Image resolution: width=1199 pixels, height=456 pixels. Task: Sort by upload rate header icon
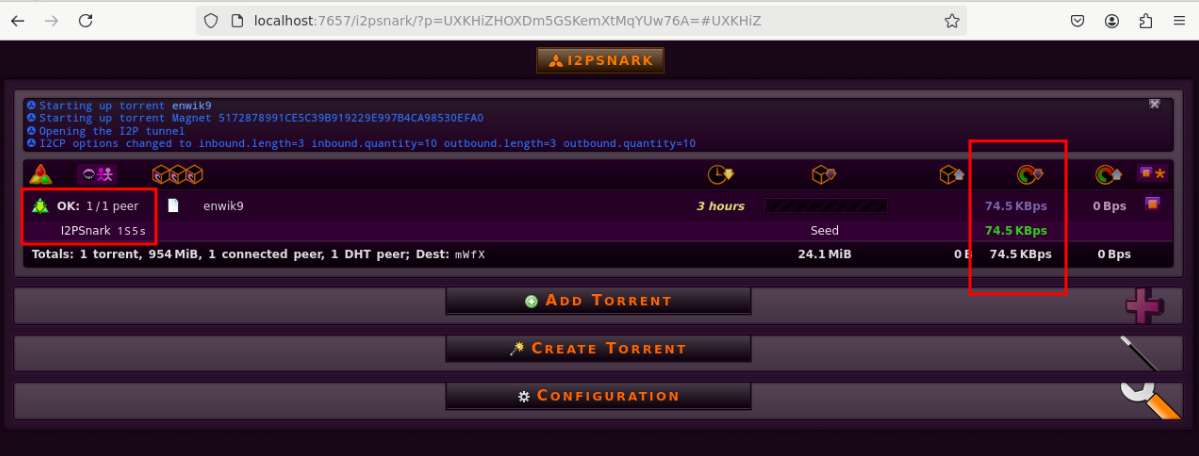click(1108, 174)
